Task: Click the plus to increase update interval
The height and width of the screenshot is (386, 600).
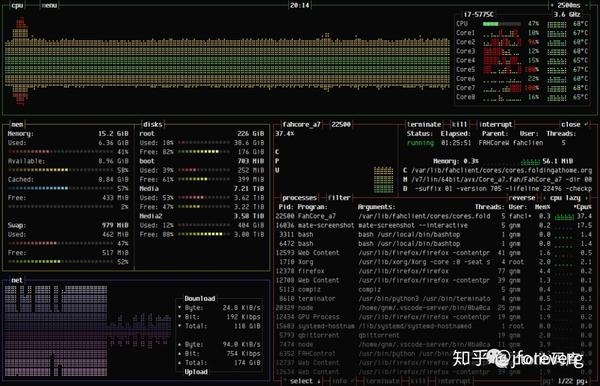Action: [552, 5]
